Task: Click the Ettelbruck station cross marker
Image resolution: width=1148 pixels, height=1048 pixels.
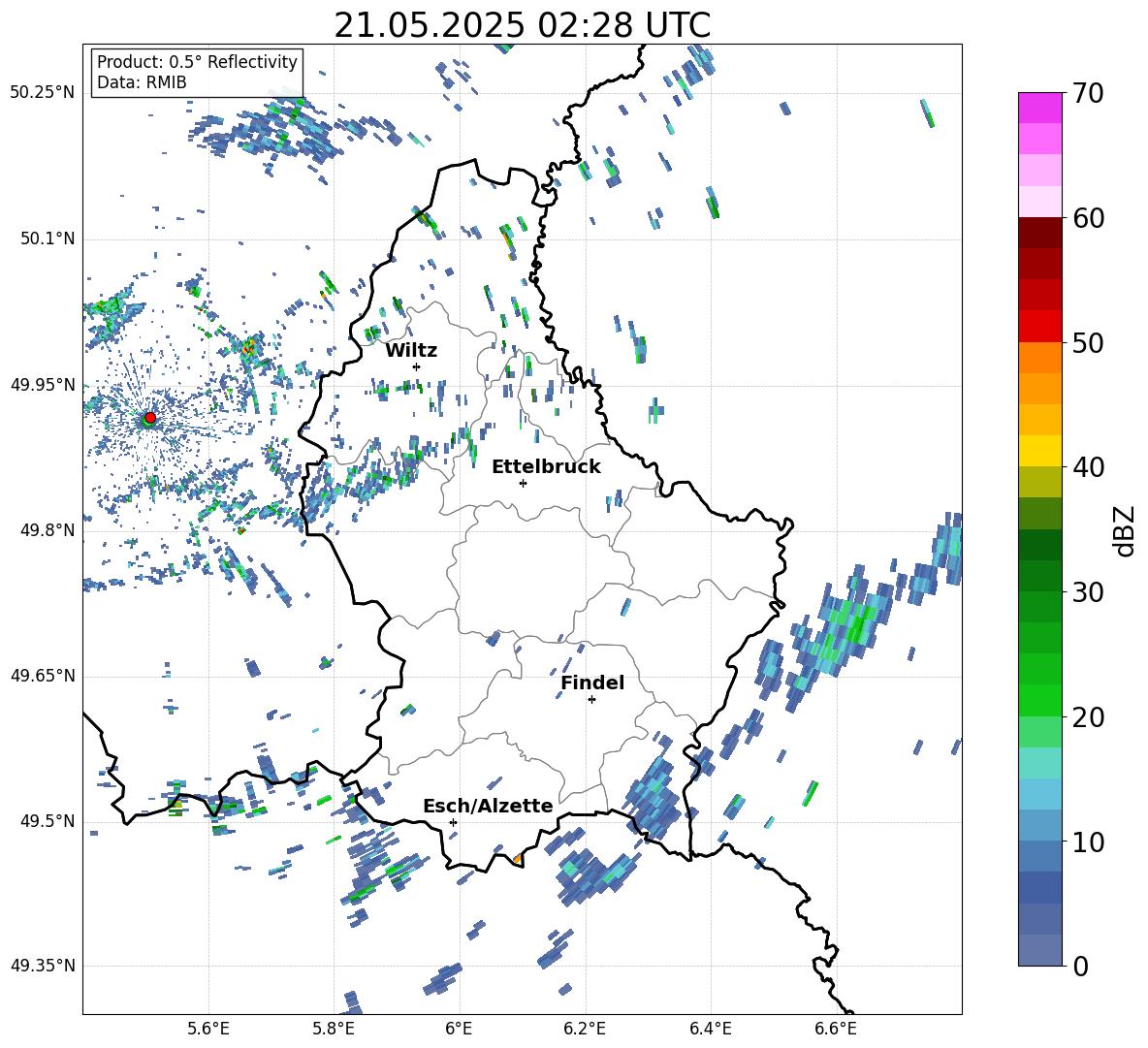Action: 523,483
